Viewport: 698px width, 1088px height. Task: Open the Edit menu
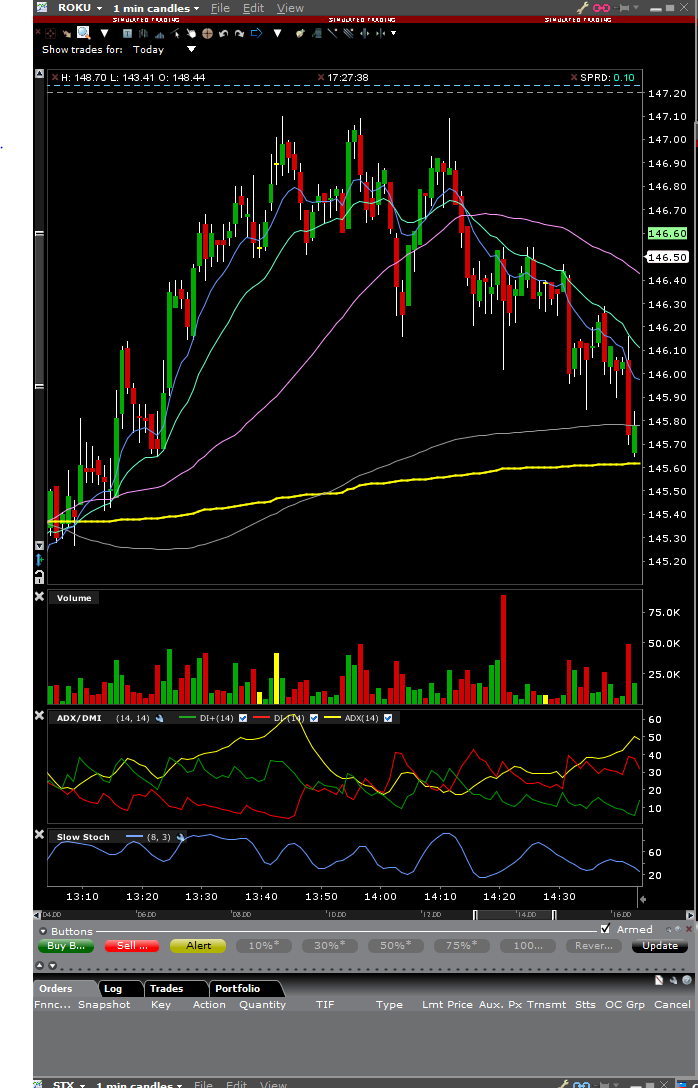(253, 8)
